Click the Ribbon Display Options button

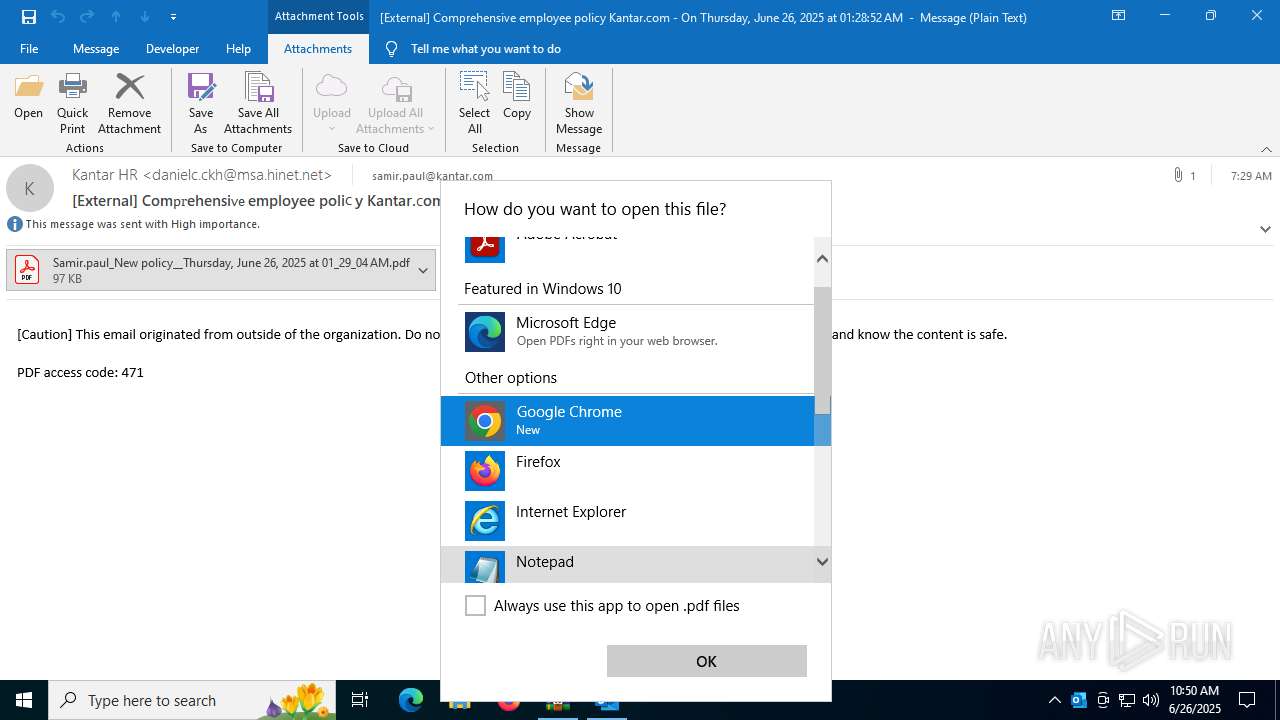(1118, 16)
